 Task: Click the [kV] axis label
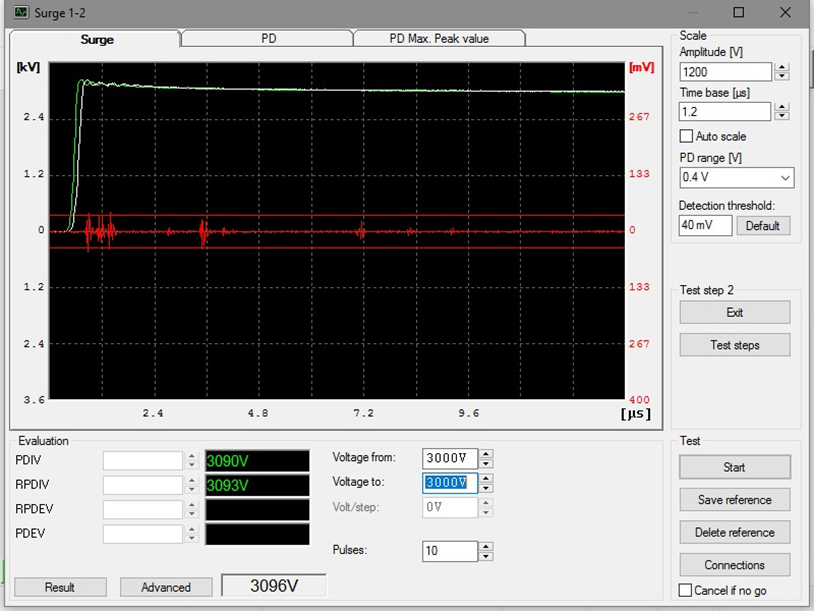28,67
